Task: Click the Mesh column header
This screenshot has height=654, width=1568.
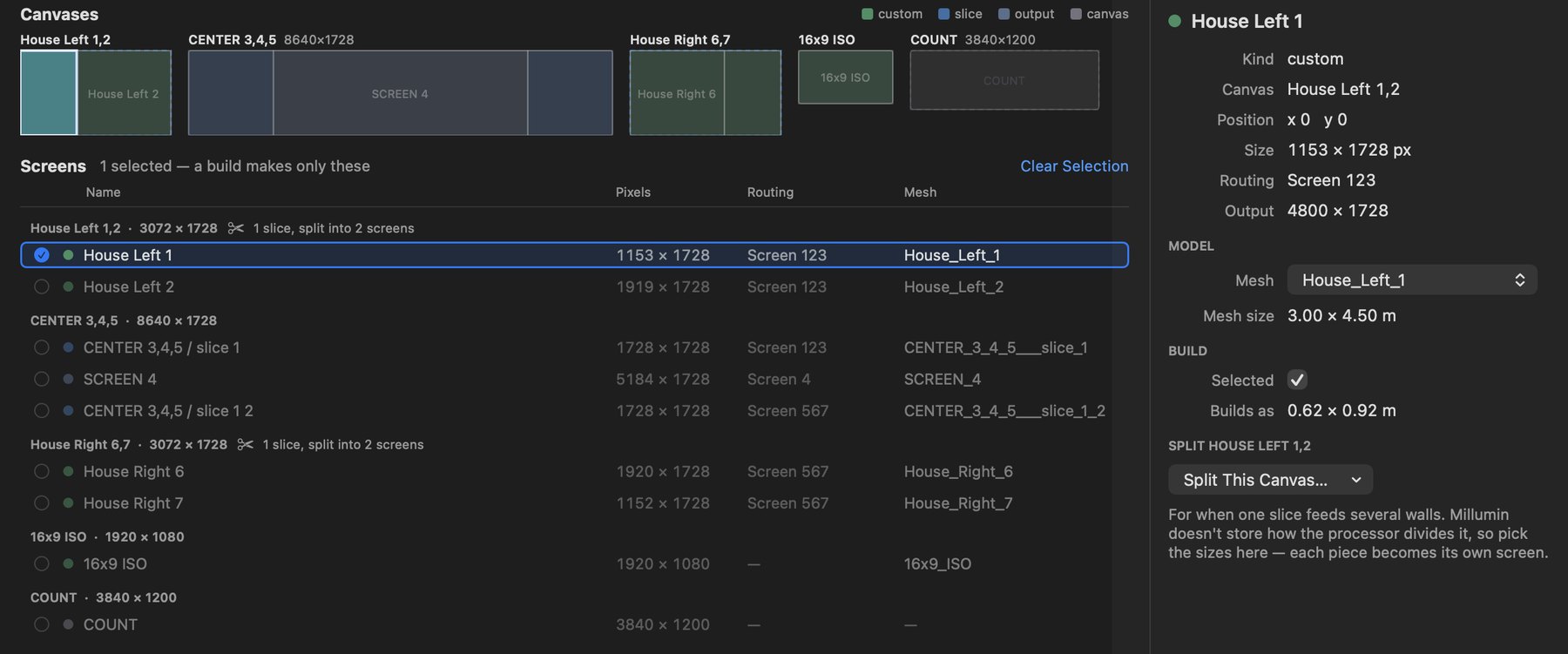Action: pos(920,192)
